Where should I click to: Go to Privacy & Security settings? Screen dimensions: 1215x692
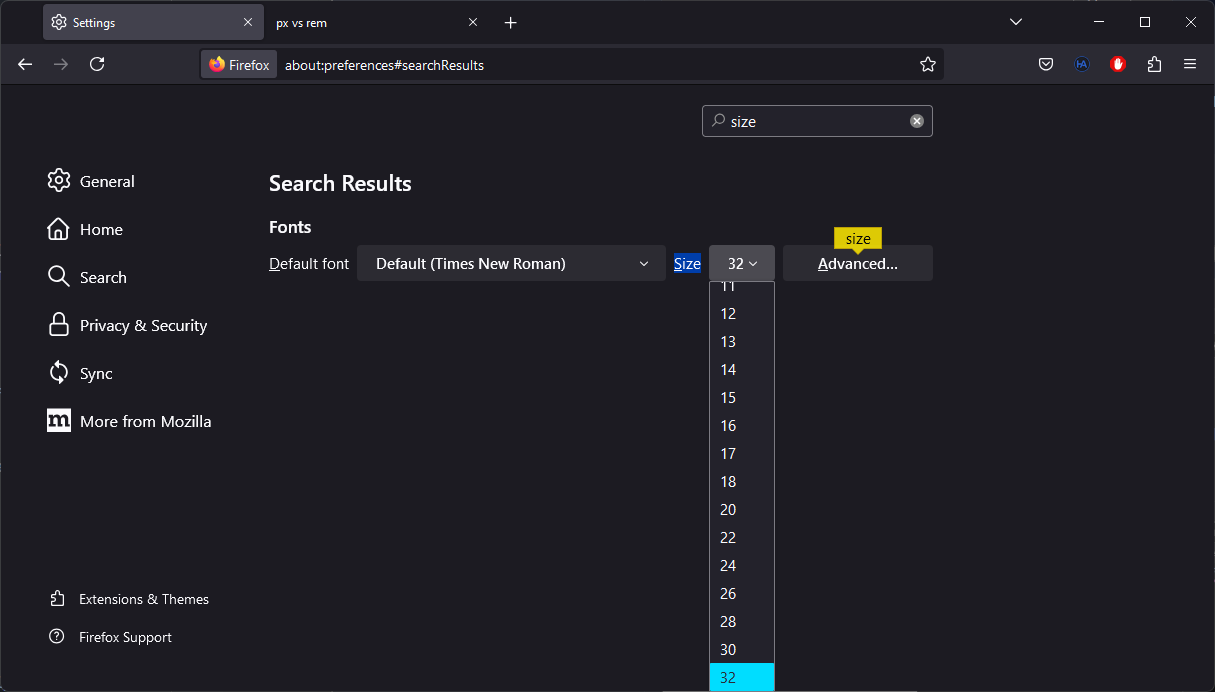pyautogui.click(x=143, y=325)
